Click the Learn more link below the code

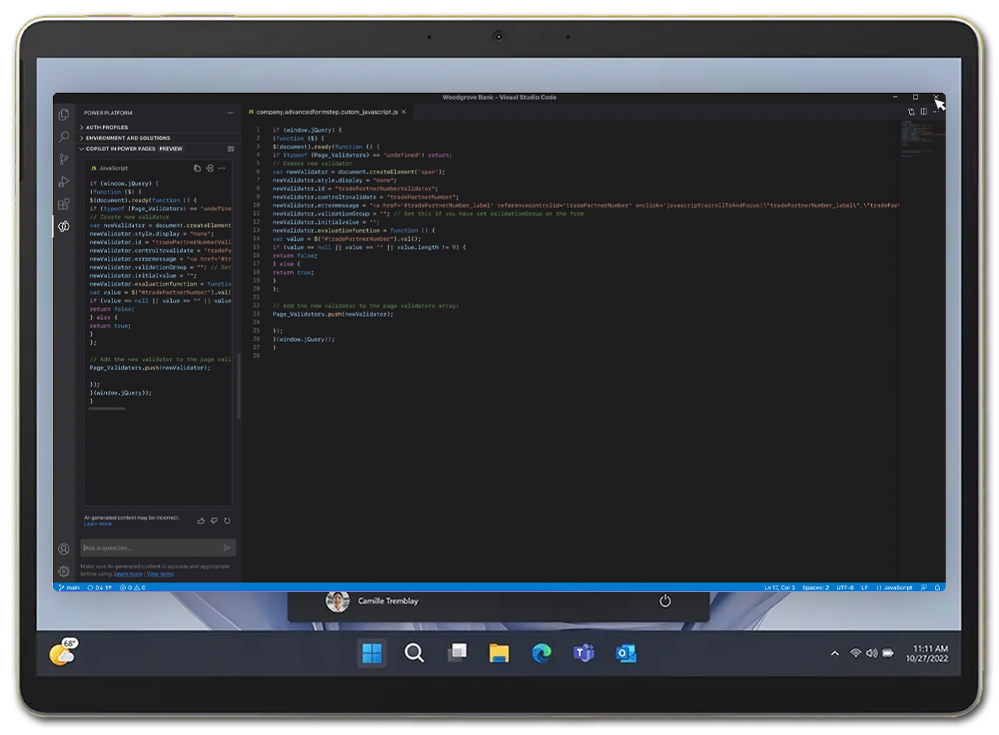click(98, 524)
